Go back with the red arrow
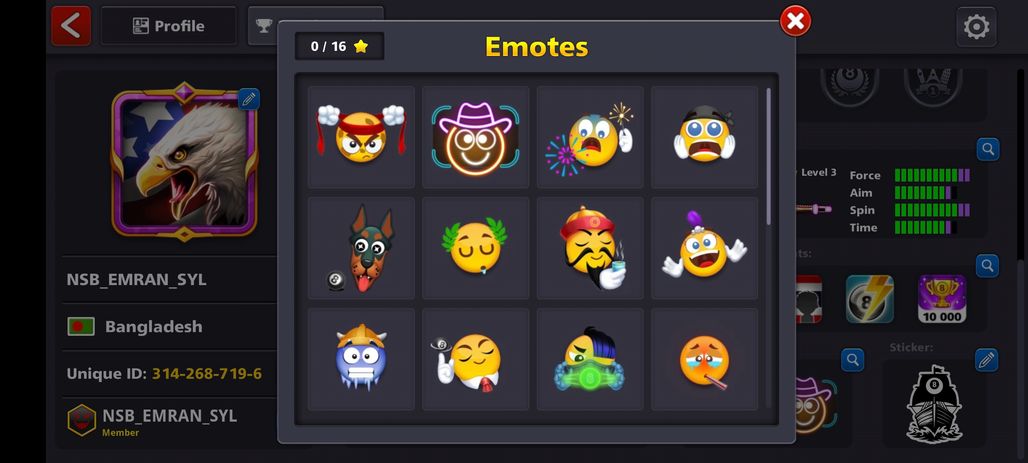 click(71, 26)
